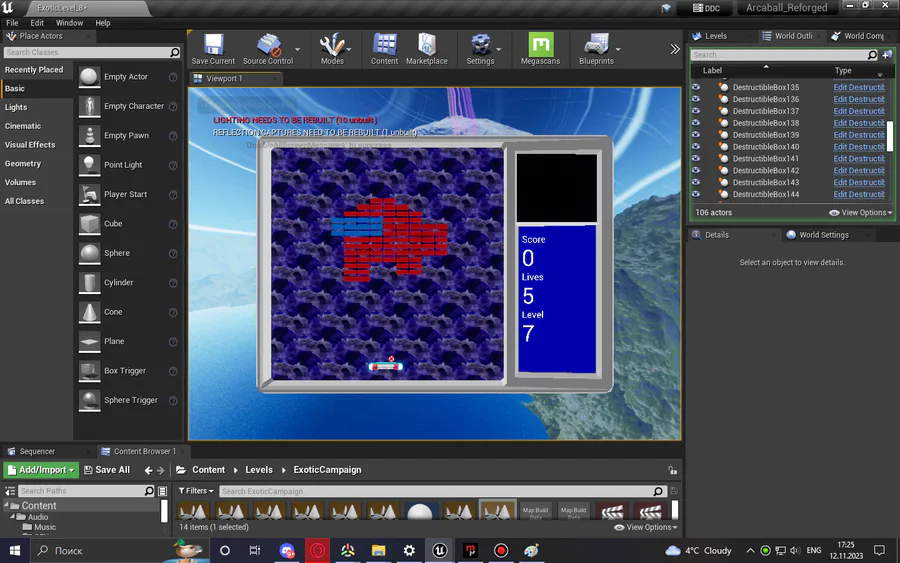Open World Outliner View Options dropdown
Screen dimensions: 900x563
pos(860,212)
